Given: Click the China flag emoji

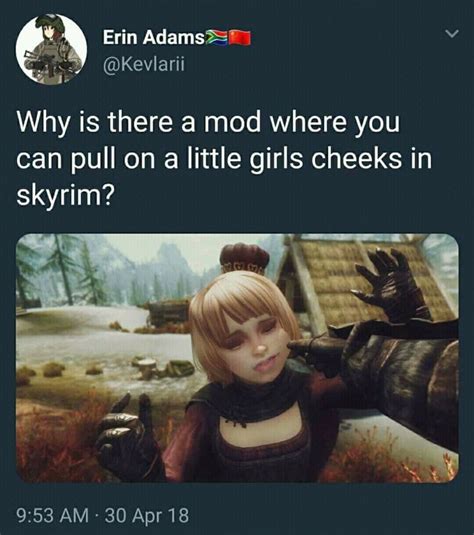Looking at the screenshot, I should pyautogui.click(x=240, y=38).
